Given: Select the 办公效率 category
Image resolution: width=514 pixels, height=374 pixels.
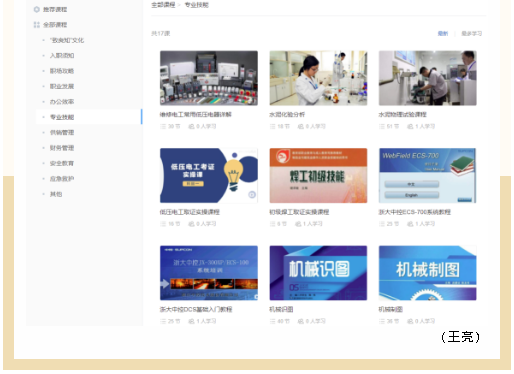Looking at the screenshot, I should (x=62, y=102).
